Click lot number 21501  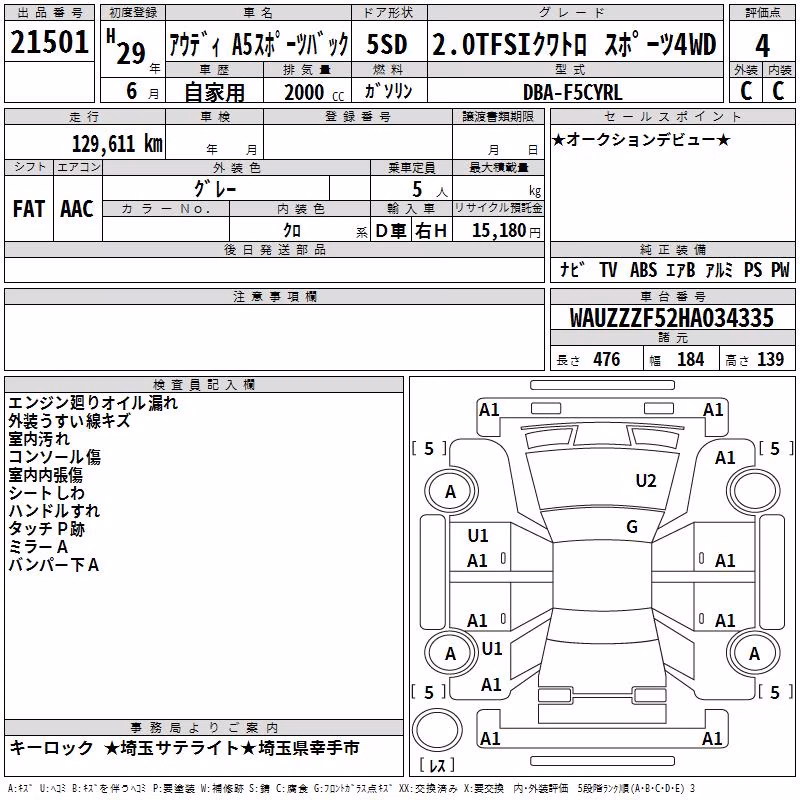(49, 42)
